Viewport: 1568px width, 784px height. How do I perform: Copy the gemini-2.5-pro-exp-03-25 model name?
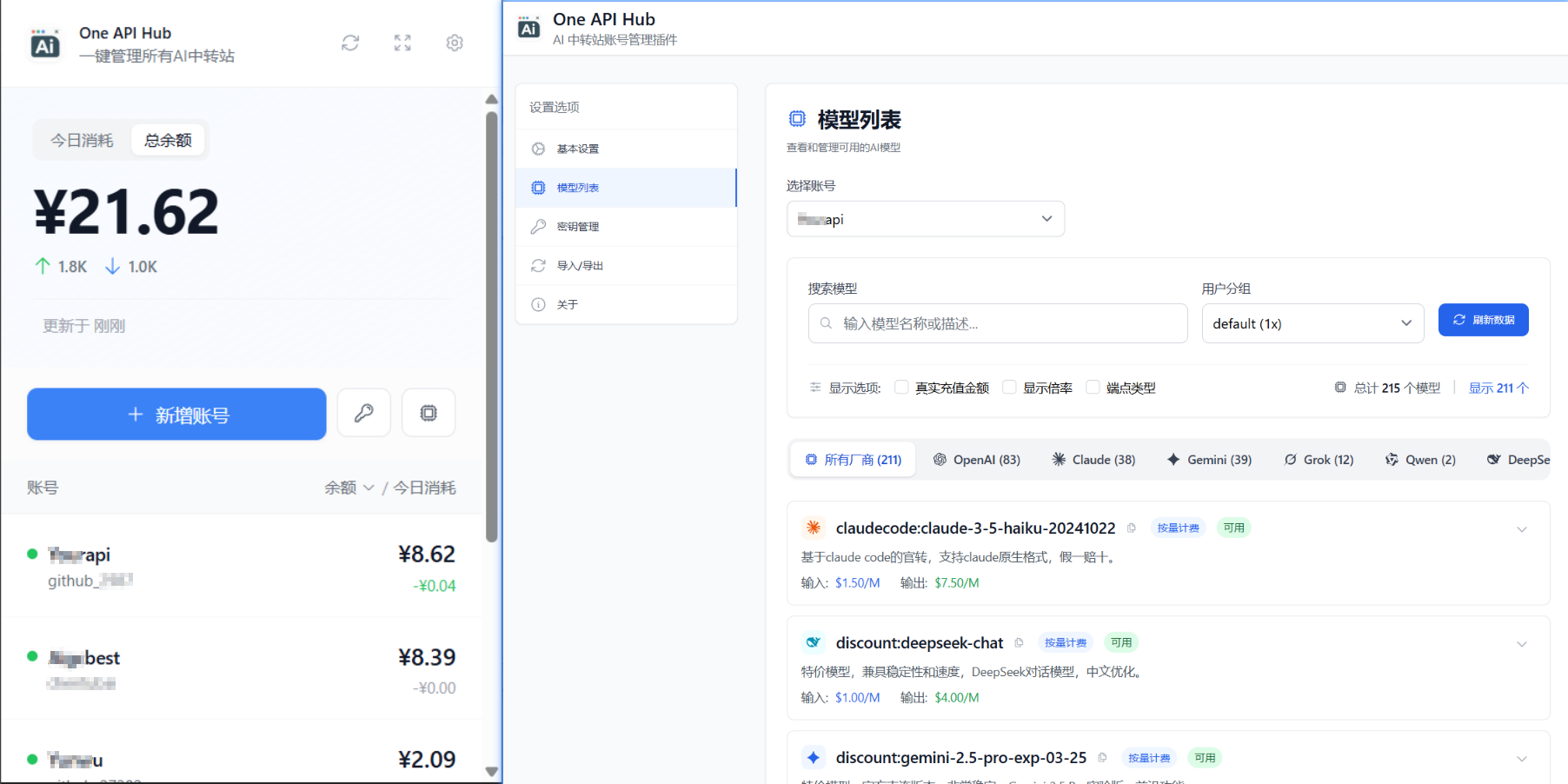pos(1102,757)
